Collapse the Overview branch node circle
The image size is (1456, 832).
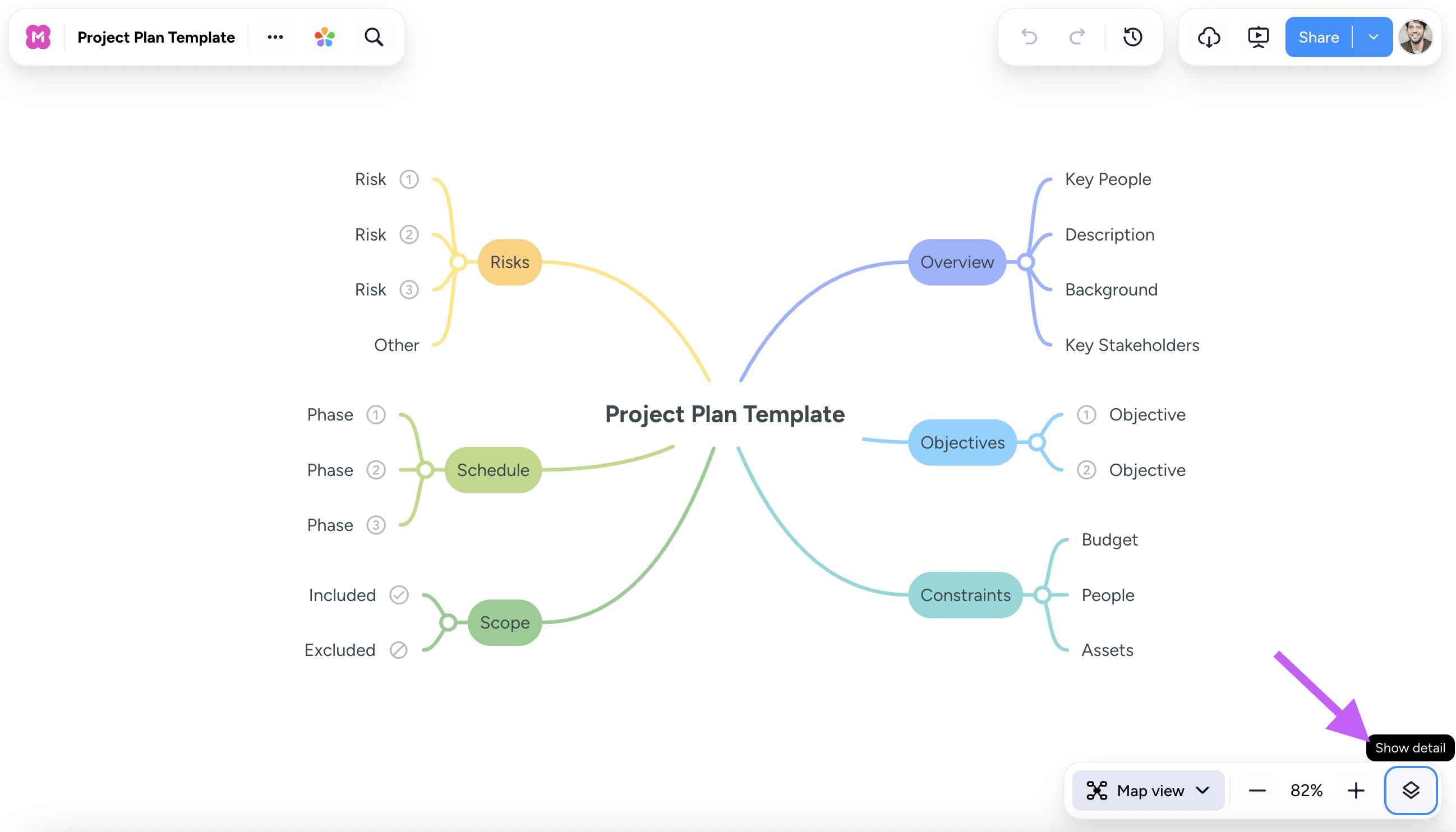pos(1026,262)
